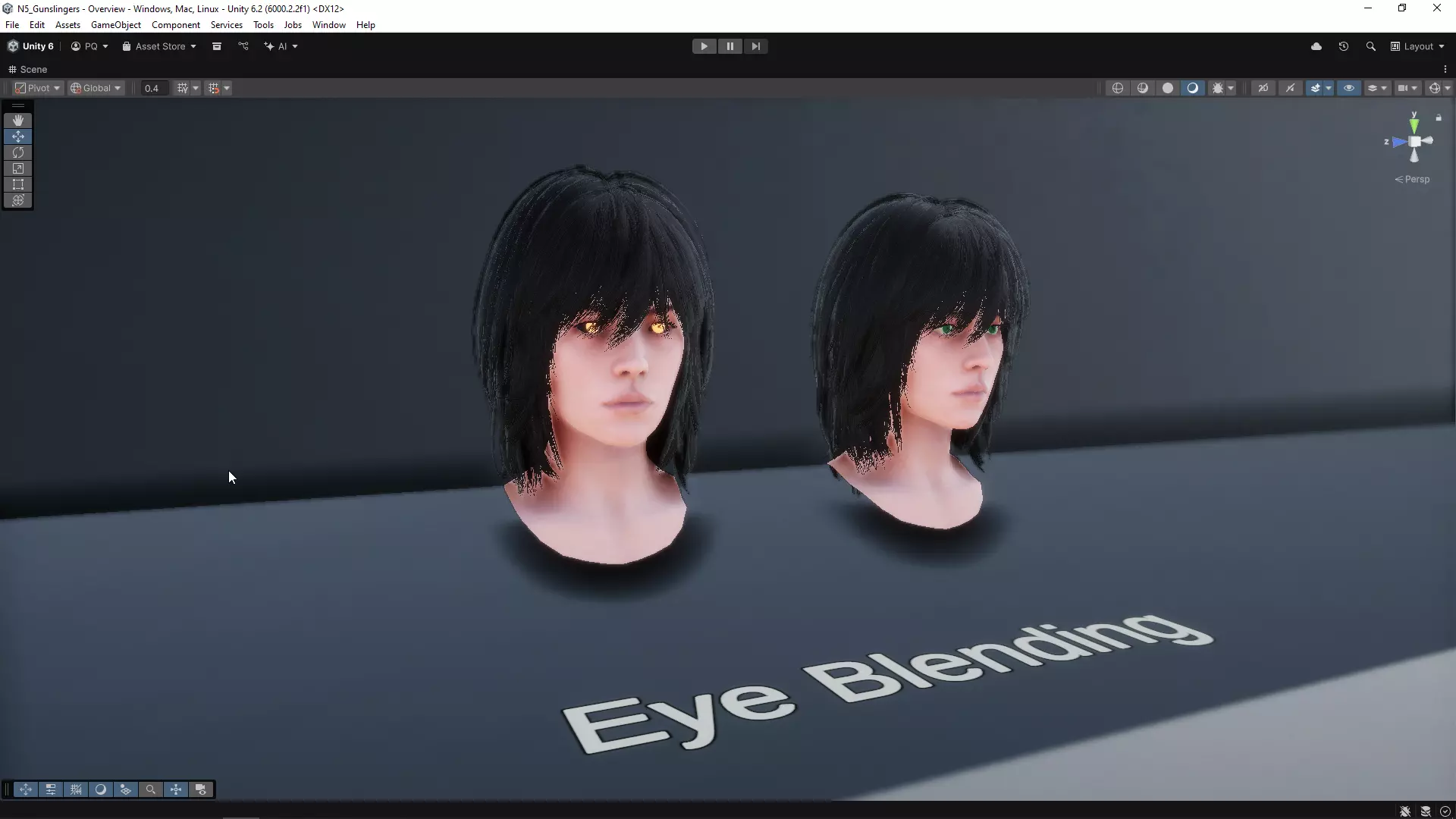Select the Rotate tool
Image resolution: width=1456 pixels, height=819 pixels.
18,152
